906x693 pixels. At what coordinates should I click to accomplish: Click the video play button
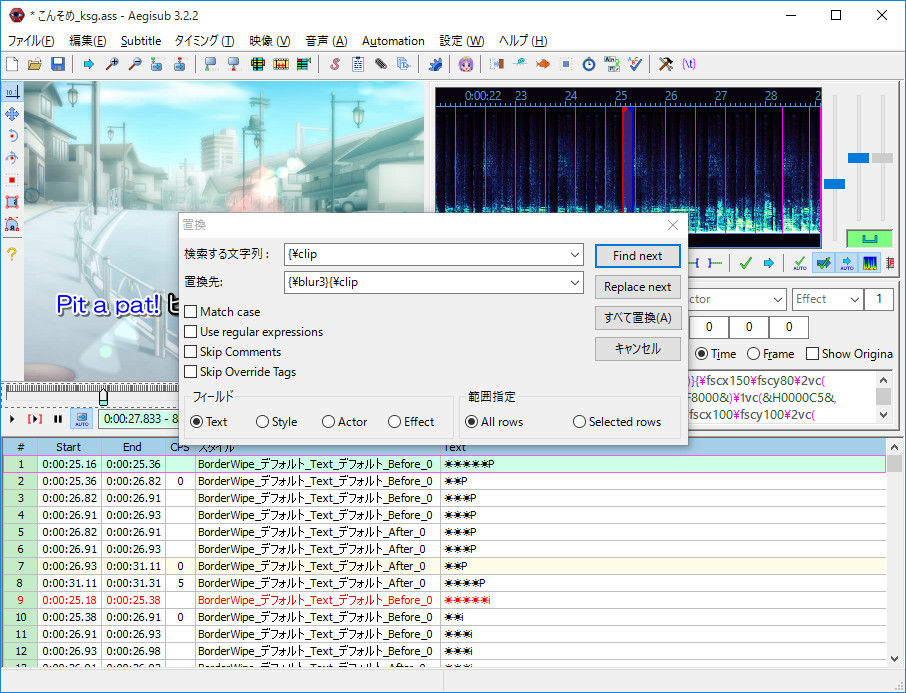(x=12, y=419)
